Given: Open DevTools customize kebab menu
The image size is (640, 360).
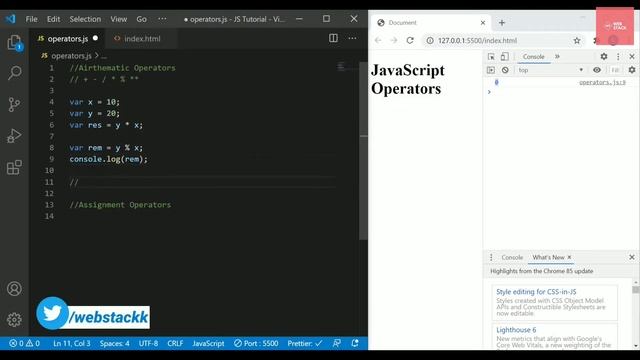Looking at the screenshot, I should point(618,57).
